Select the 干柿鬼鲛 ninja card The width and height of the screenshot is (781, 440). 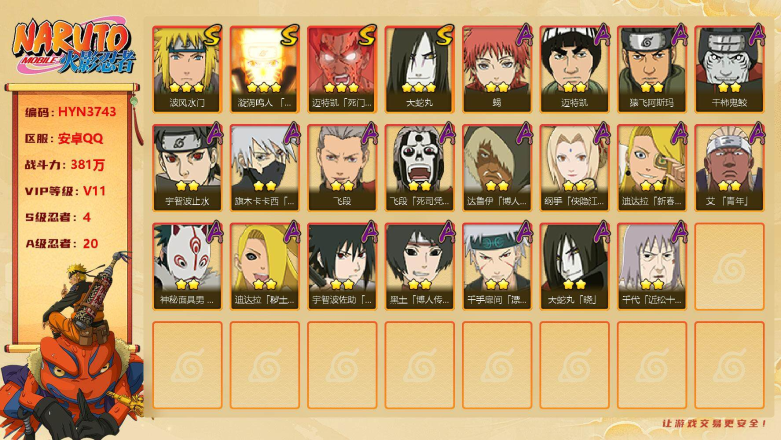[729, 69]
